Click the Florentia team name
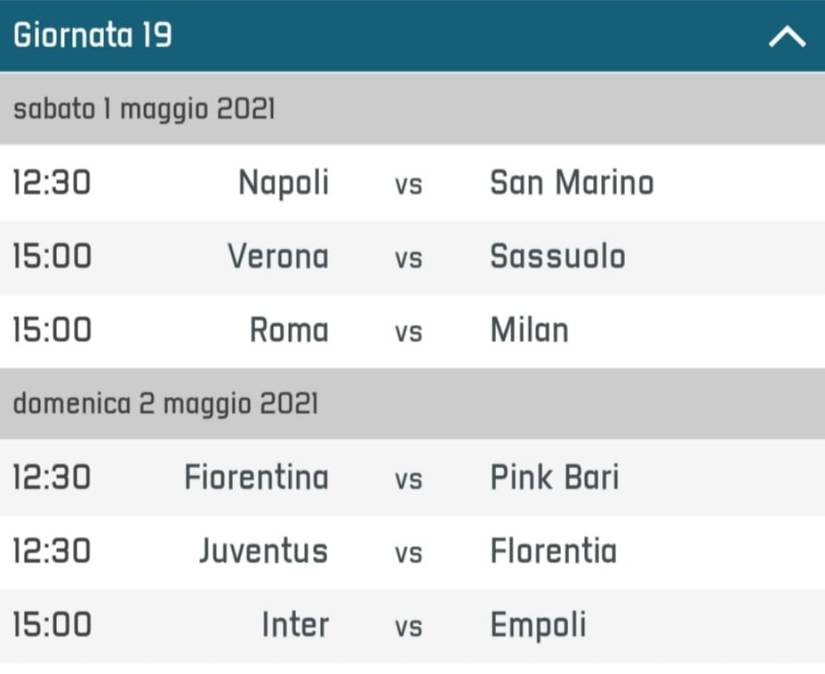The image size is (825, 674). click(553, 551)
